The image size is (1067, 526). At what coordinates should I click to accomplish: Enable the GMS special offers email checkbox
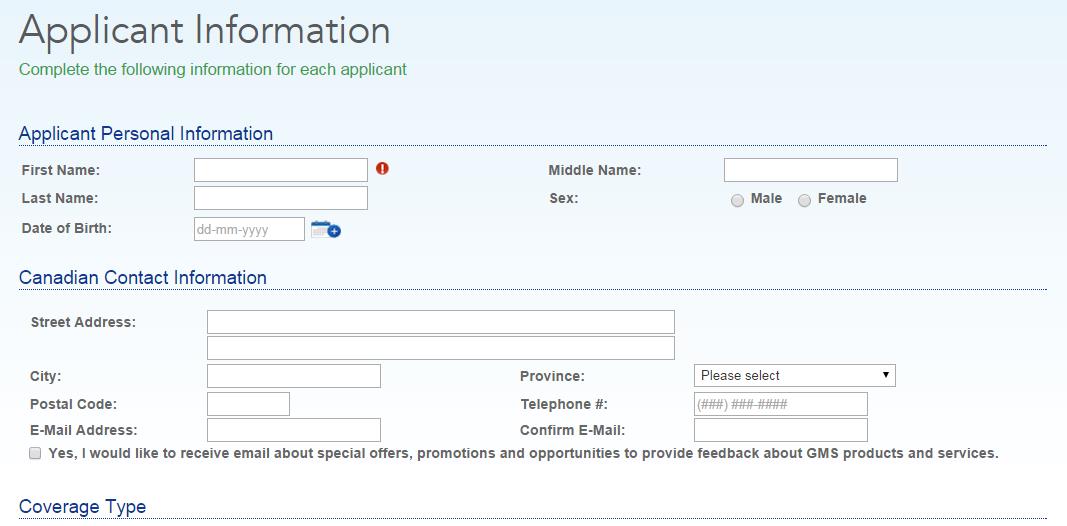(x=36, y=453)
